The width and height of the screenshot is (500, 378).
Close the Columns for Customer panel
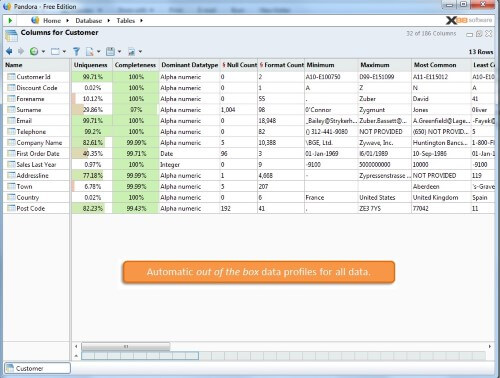488,34
